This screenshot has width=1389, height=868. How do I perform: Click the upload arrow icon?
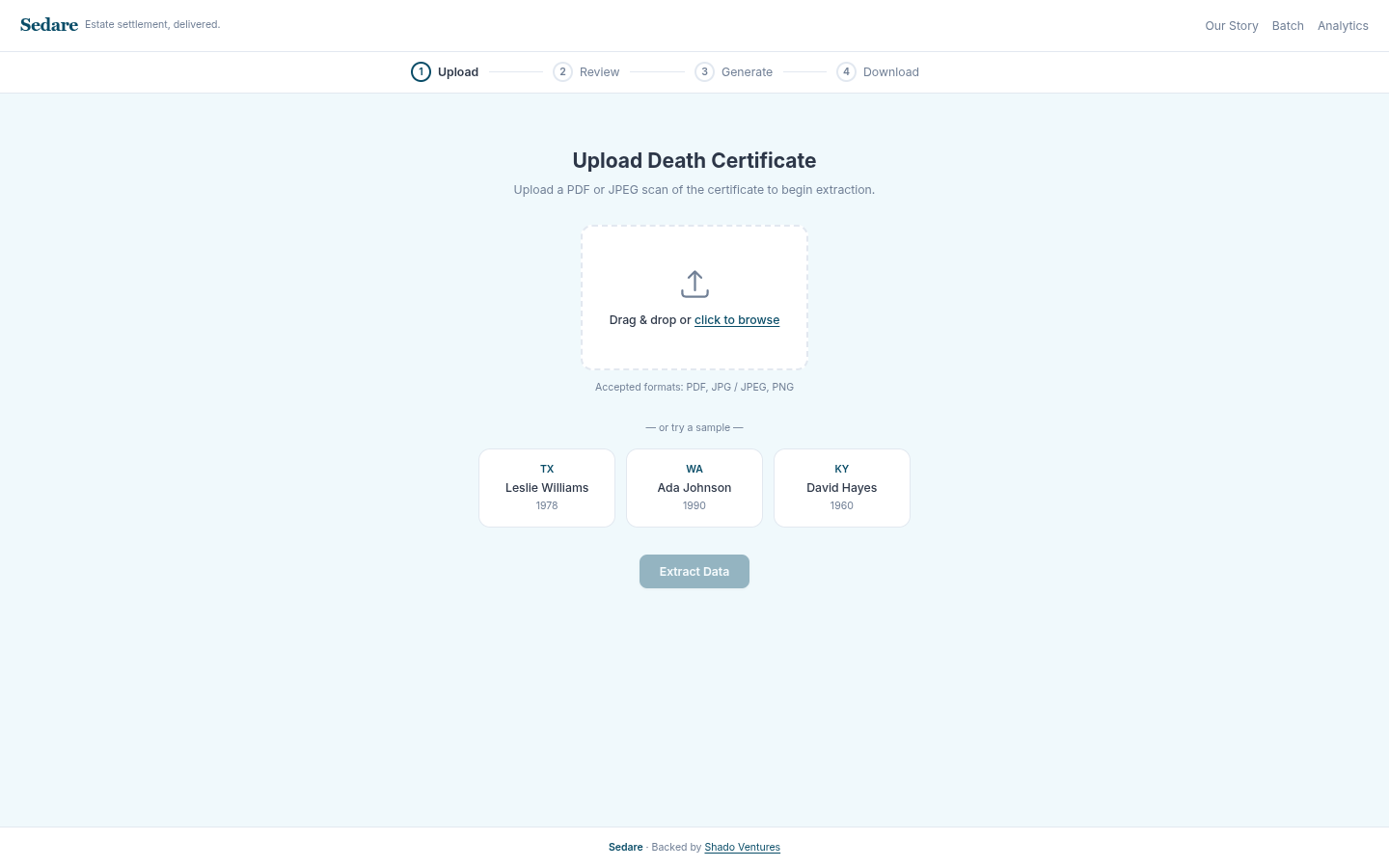tap(694, 285)
